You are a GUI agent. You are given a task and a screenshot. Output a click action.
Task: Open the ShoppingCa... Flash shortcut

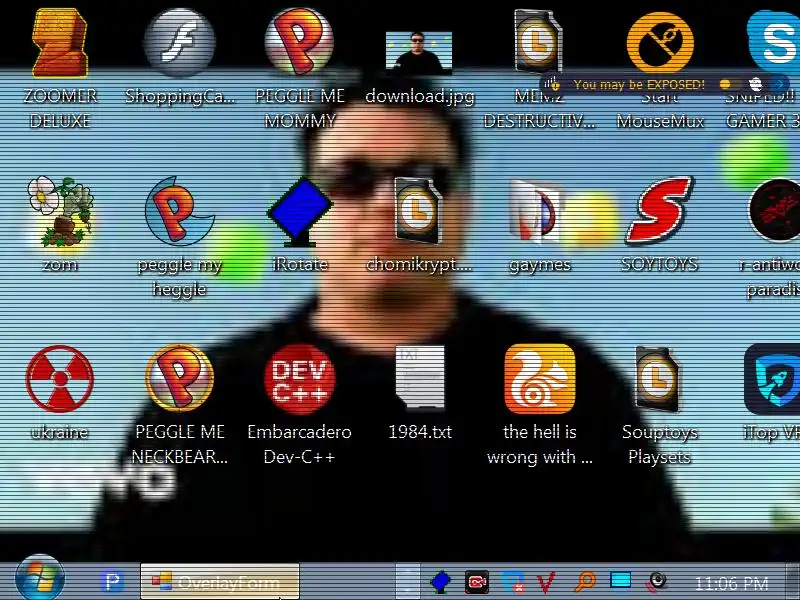pos(179,42)
